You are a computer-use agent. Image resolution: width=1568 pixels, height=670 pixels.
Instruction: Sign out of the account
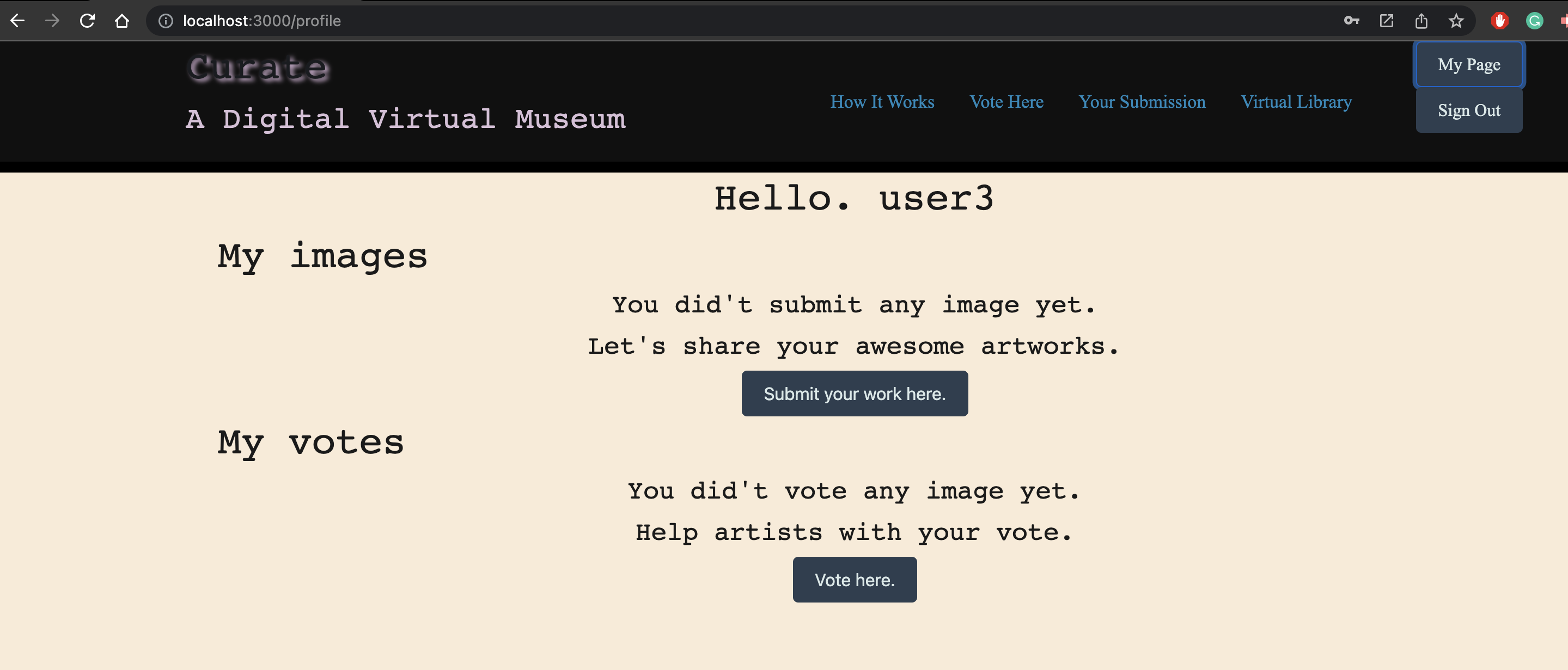[x=1469, y=110]
